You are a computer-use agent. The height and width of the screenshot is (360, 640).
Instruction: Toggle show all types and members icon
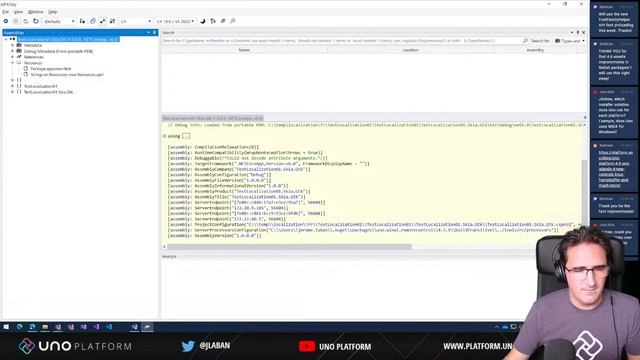pos(112,21)
